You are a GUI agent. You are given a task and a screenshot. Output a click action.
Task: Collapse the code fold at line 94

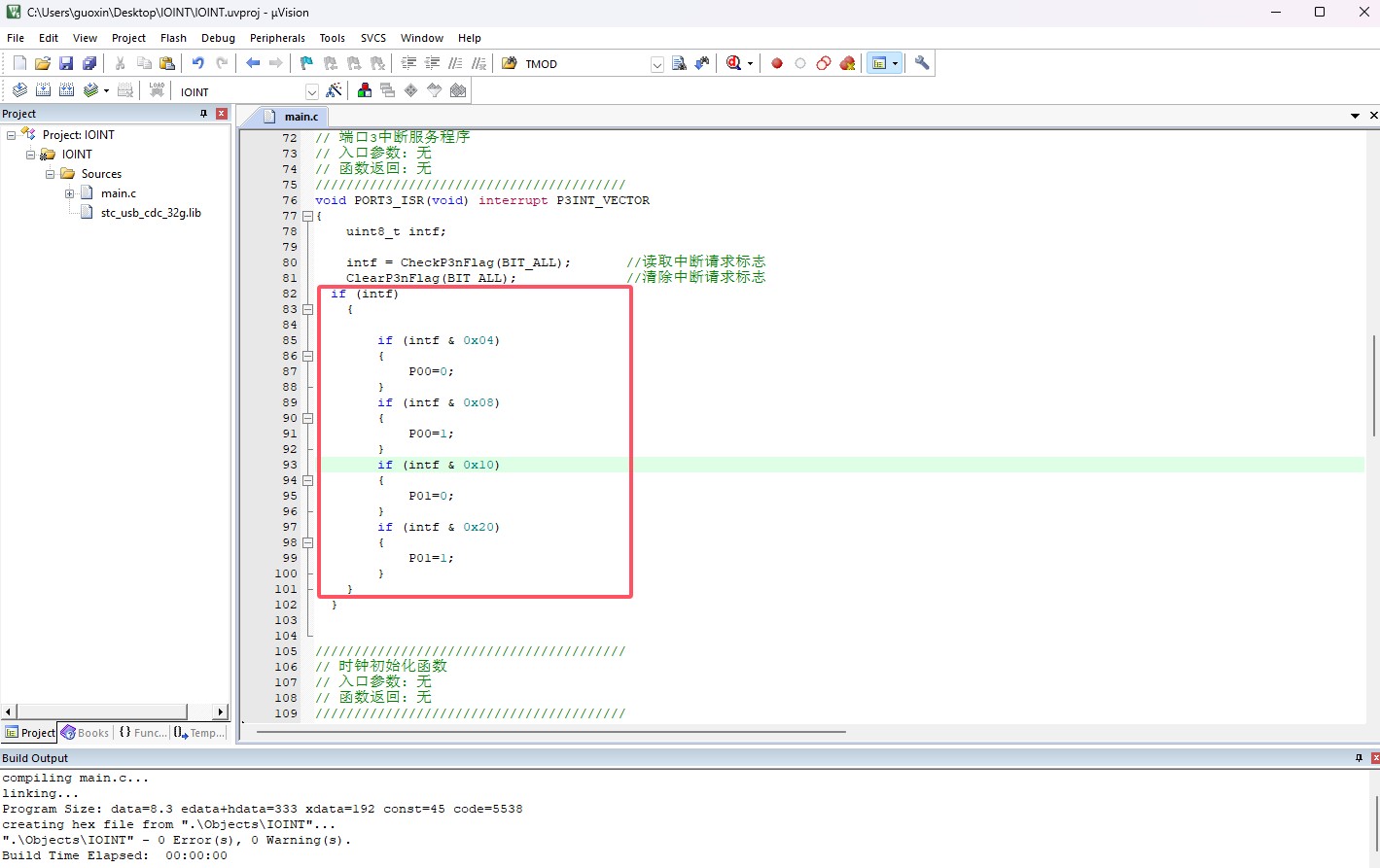(x=307, y=480)
